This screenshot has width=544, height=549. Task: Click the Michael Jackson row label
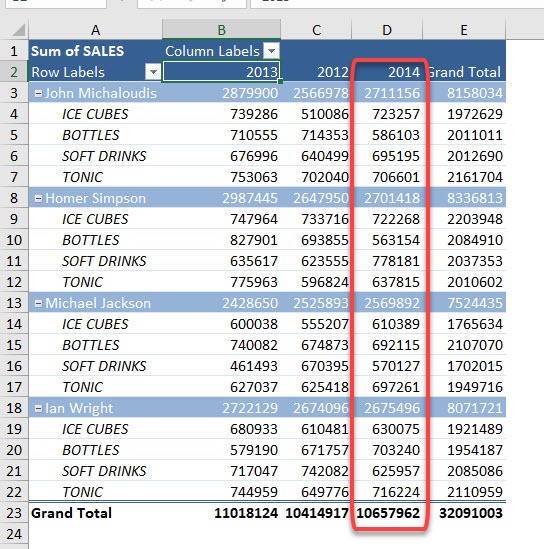point(98,303)
